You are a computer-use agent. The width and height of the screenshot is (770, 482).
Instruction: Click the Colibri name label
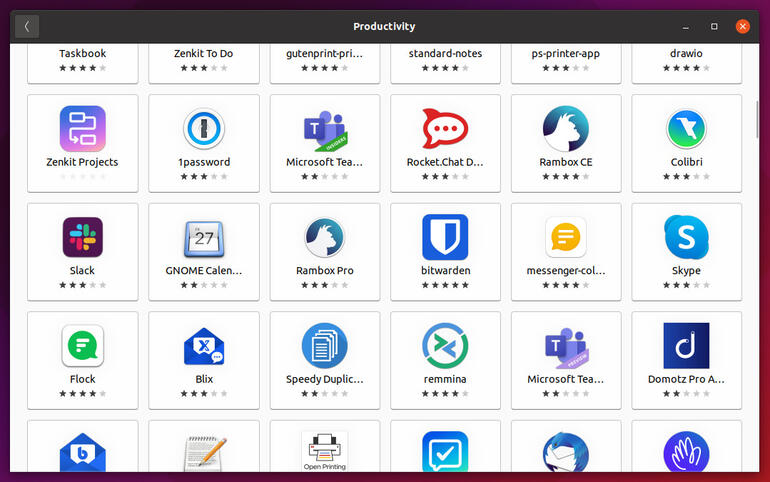[x=687, y=162]
